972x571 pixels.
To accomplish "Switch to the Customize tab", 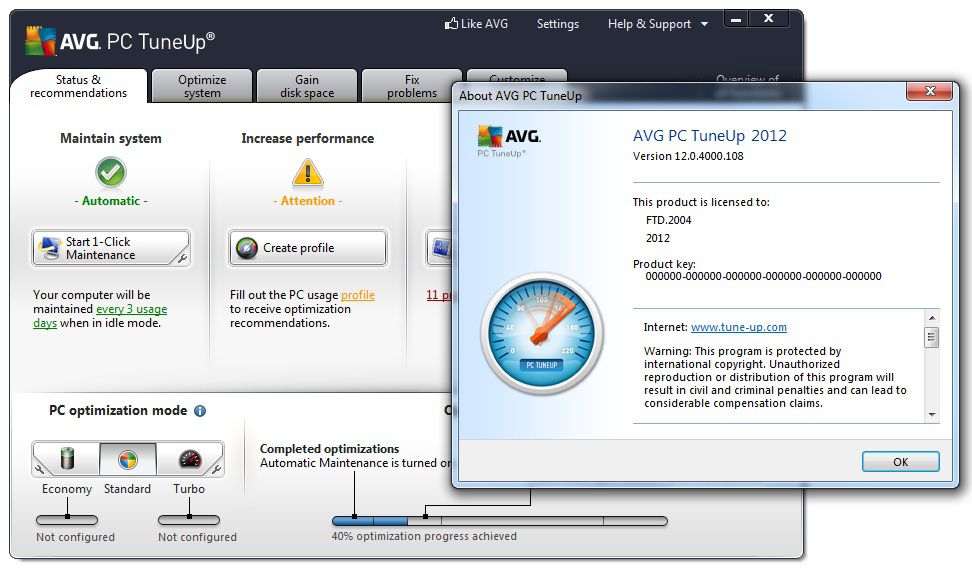I will pyautogui.click(x=517, y=76).
